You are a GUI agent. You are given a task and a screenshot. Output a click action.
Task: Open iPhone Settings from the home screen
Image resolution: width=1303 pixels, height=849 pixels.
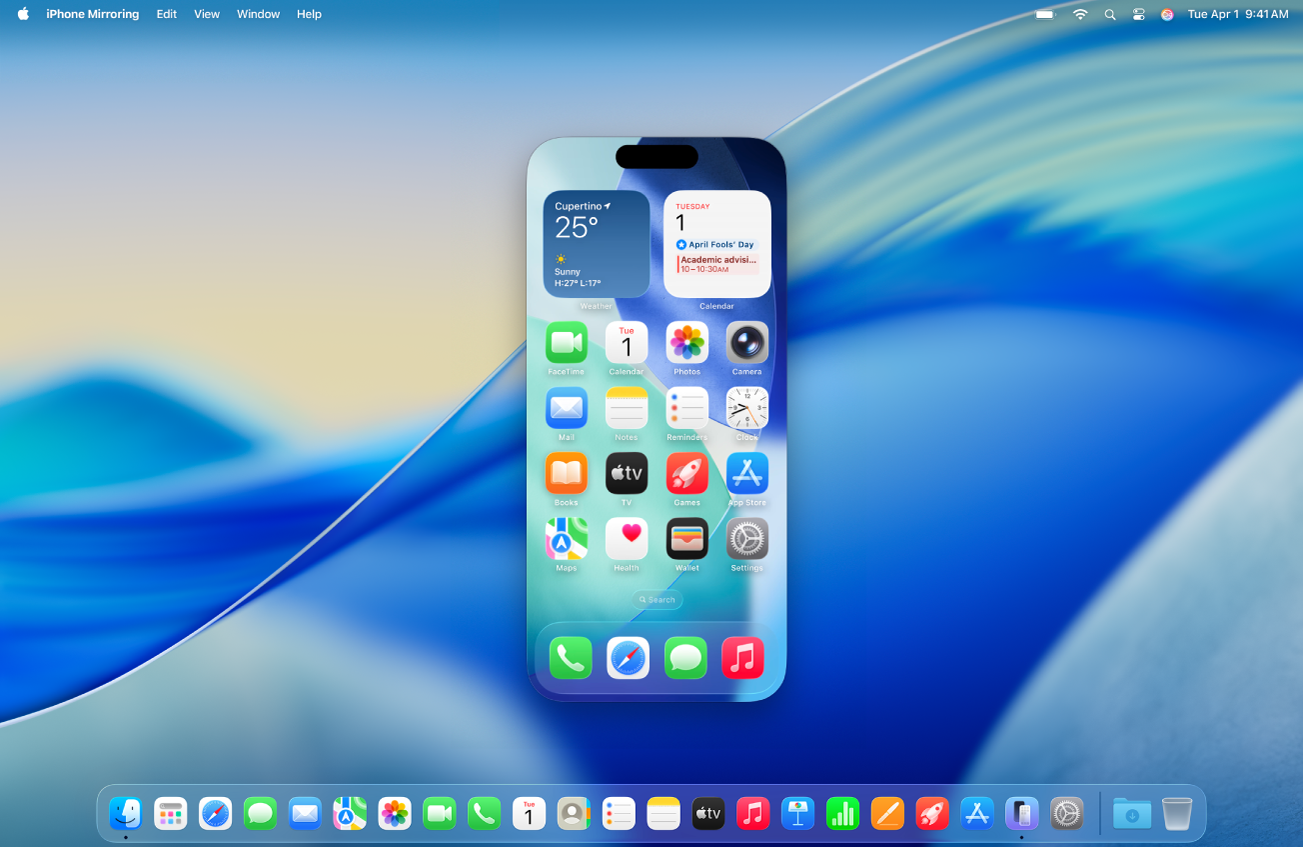(746, 540)
